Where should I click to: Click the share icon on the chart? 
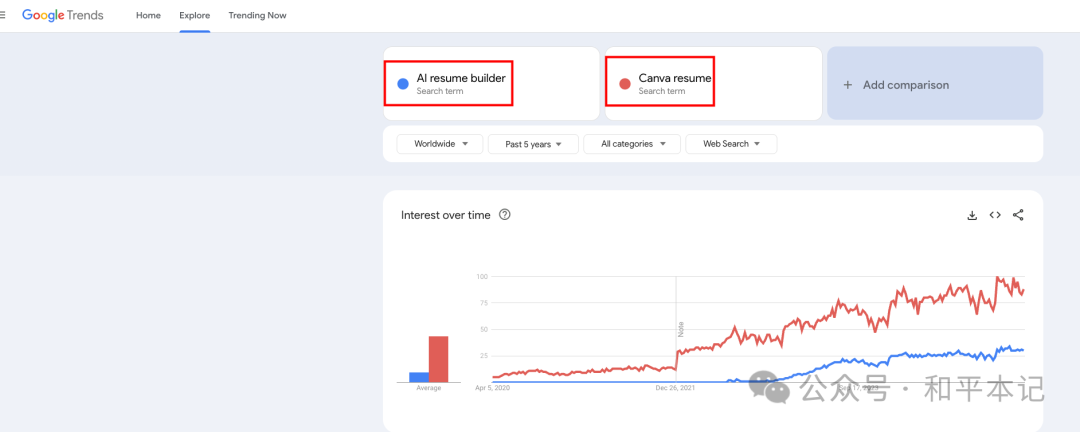[x=1018, y=215]
